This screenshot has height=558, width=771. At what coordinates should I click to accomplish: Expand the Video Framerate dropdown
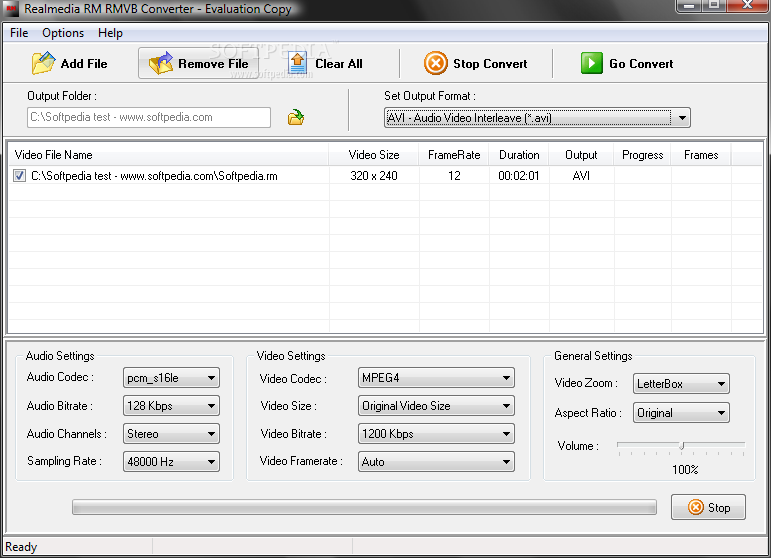point(436,462)
